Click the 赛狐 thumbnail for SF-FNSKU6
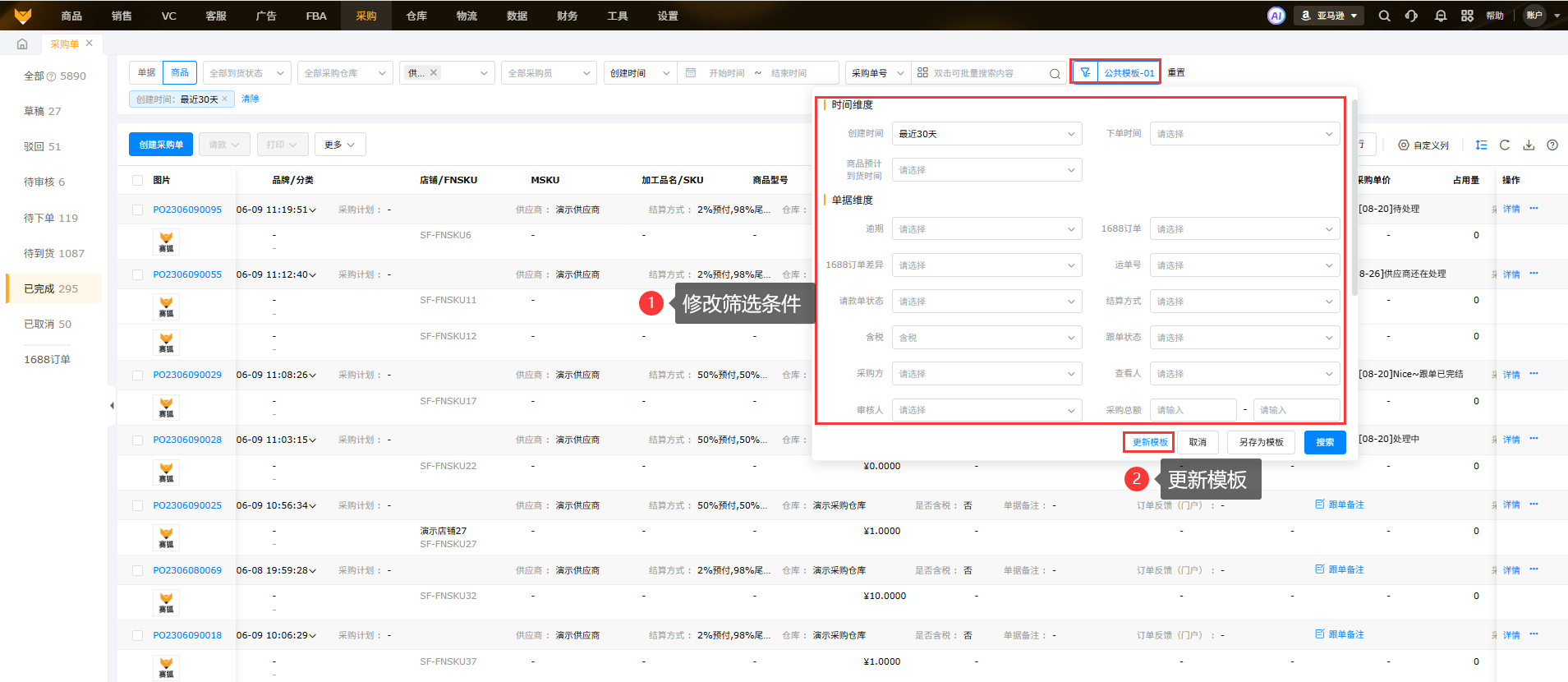1568x682 pixels. coord(166,242)
